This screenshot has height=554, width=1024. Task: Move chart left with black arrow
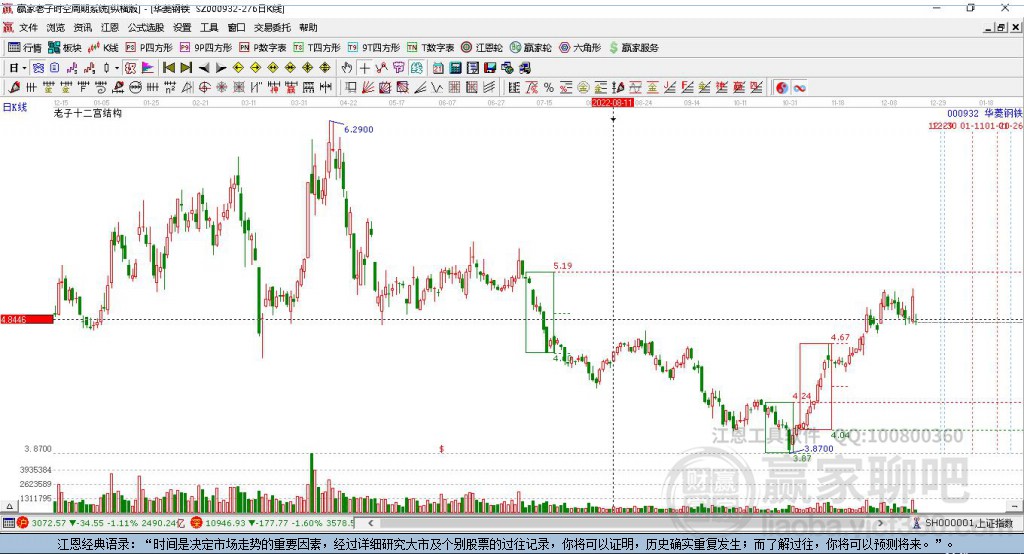(x=204, y=68)
